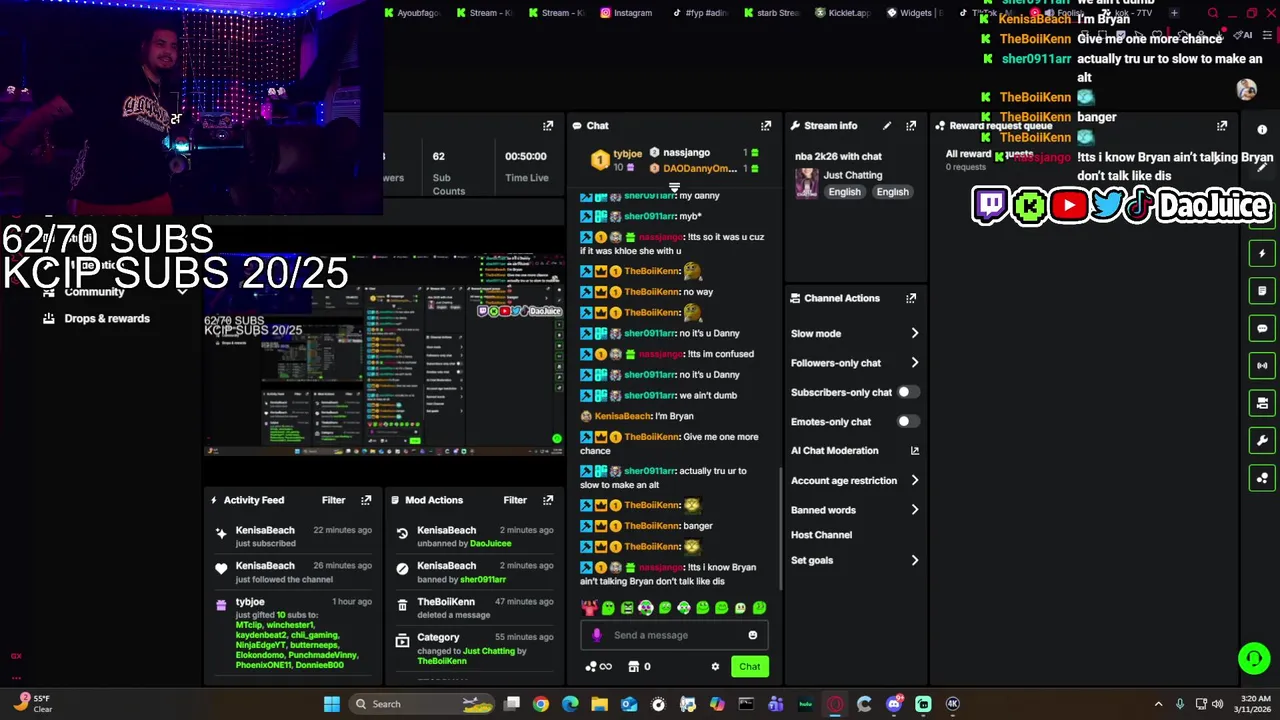Screen dimensions: 1280x720
Task: Switch to the starb Stream browser tab
Action: point(772,13)
